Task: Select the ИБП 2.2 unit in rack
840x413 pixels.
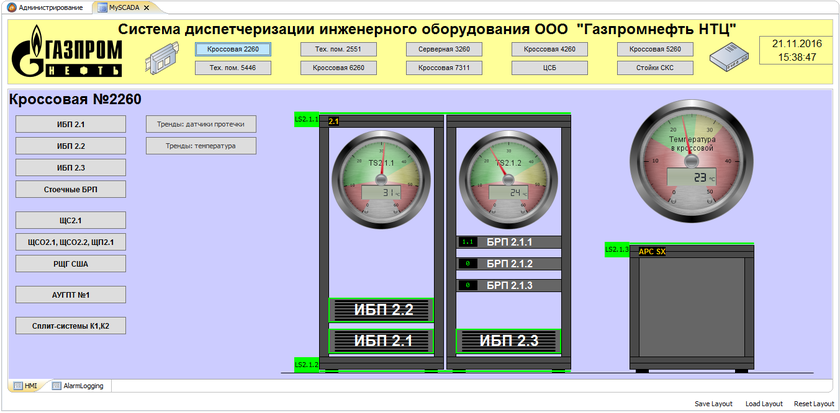Action: [380, 310]
